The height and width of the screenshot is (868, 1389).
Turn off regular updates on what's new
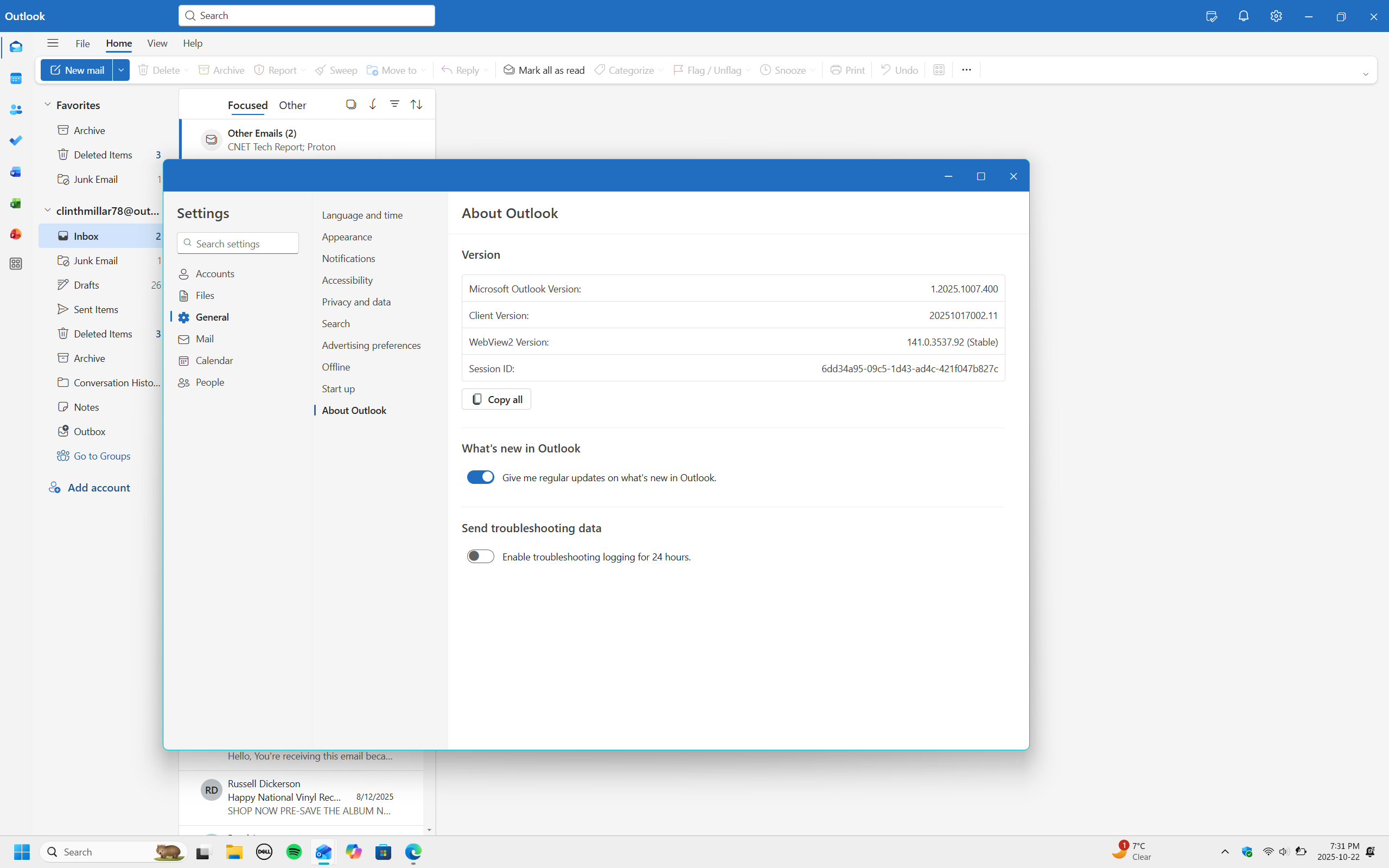pyautogui.click(x=480, y=477)
